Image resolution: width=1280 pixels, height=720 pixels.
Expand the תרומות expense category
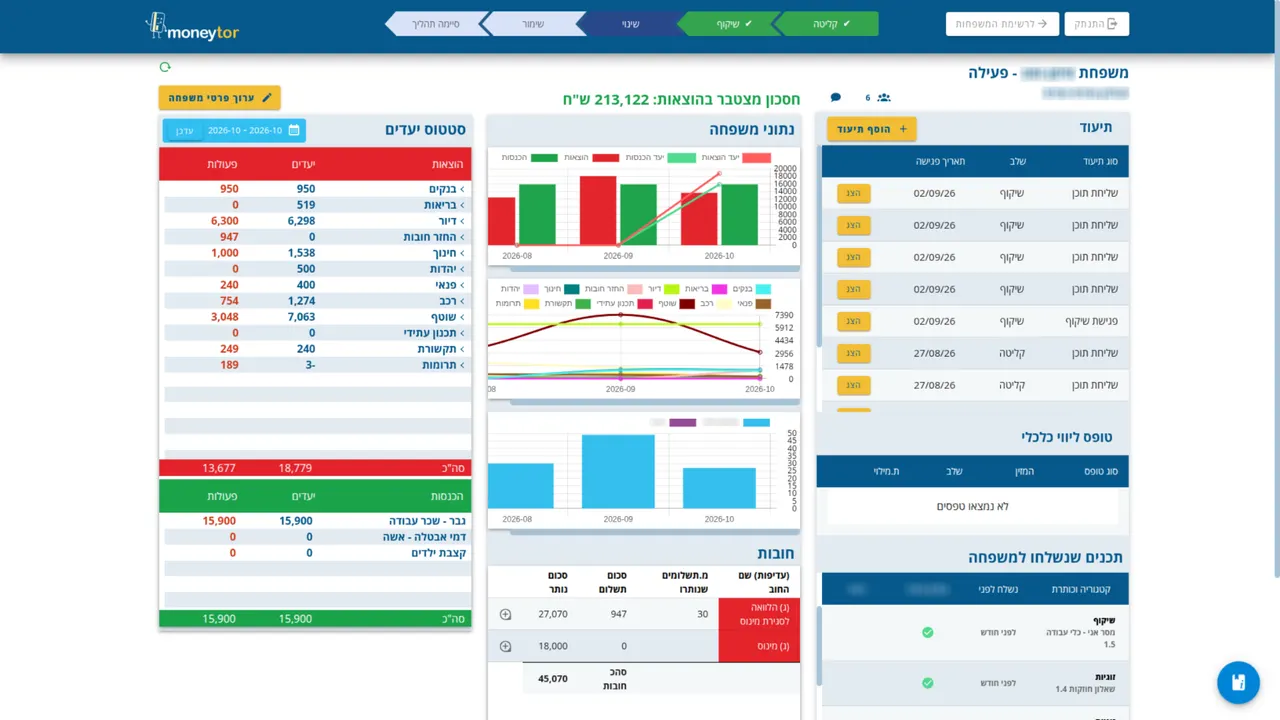pos(444,365)
